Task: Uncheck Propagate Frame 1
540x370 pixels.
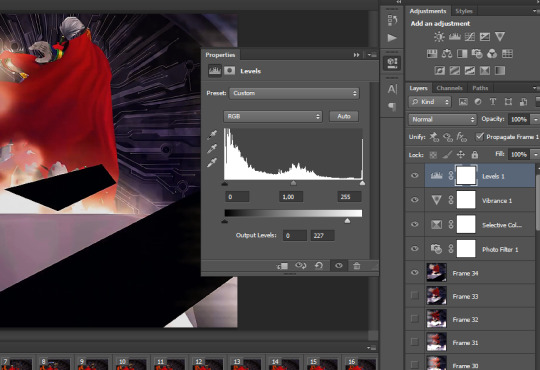Action: point(479,137)
